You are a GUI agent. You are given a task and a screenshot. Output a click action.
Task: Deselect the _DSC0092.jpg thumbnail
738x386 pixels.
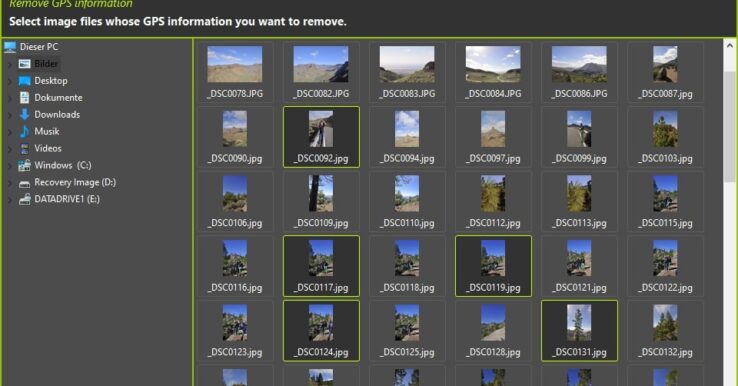tap(321, 137)
